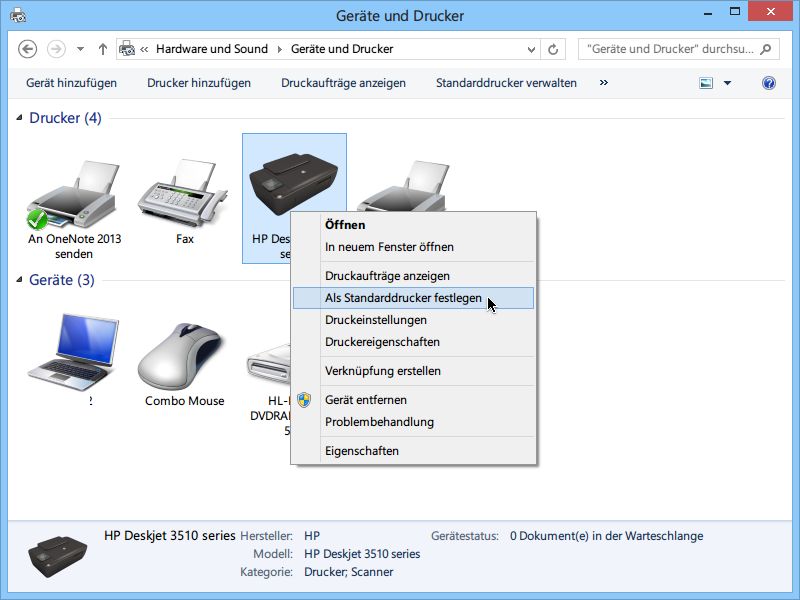This screenshot has height=600, width=800.
Task: Click the Geräte (3) group heading
Action: coord(62,280)
